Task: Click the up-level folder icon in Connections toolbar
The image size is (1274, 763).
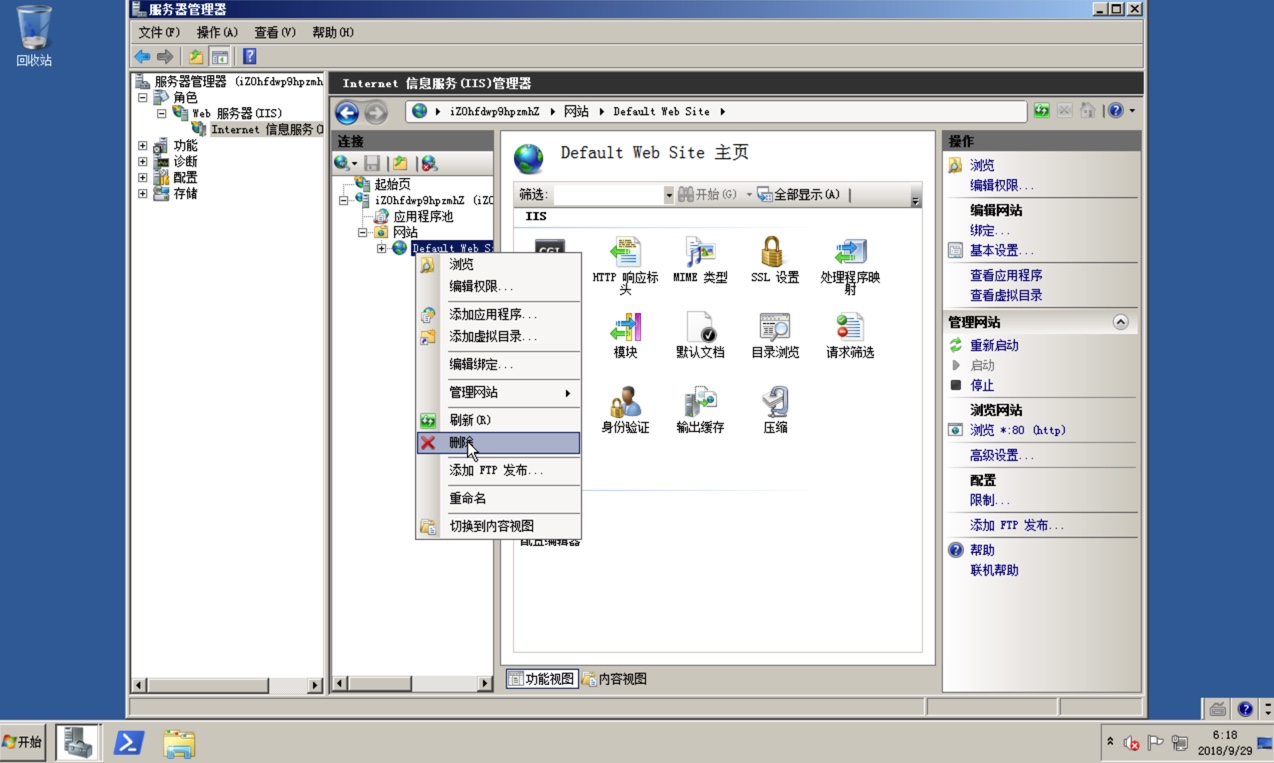Action: pos(400,163)
